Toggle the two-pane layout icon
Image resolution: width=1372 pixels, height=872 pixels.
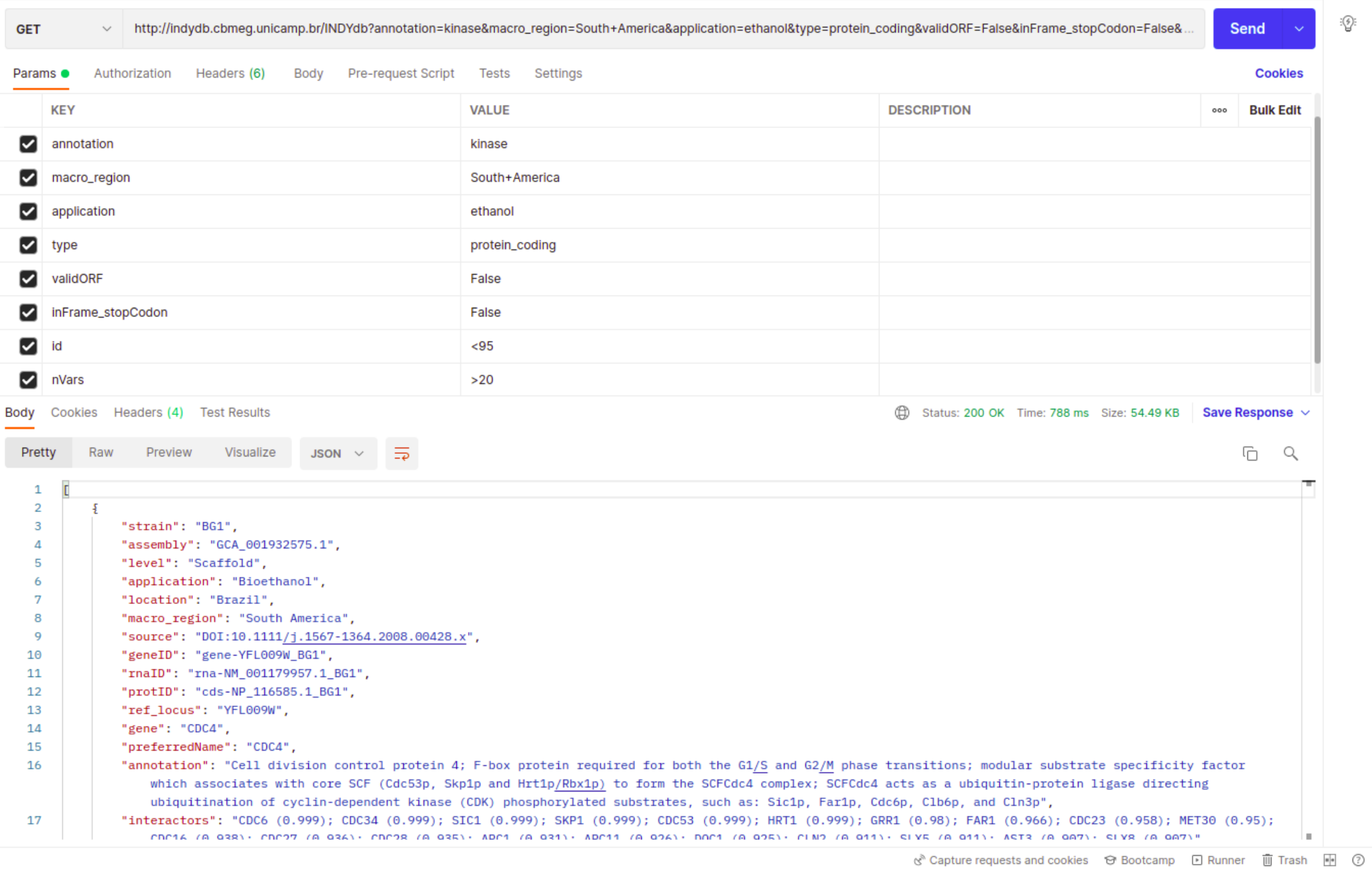[1330, 860]
